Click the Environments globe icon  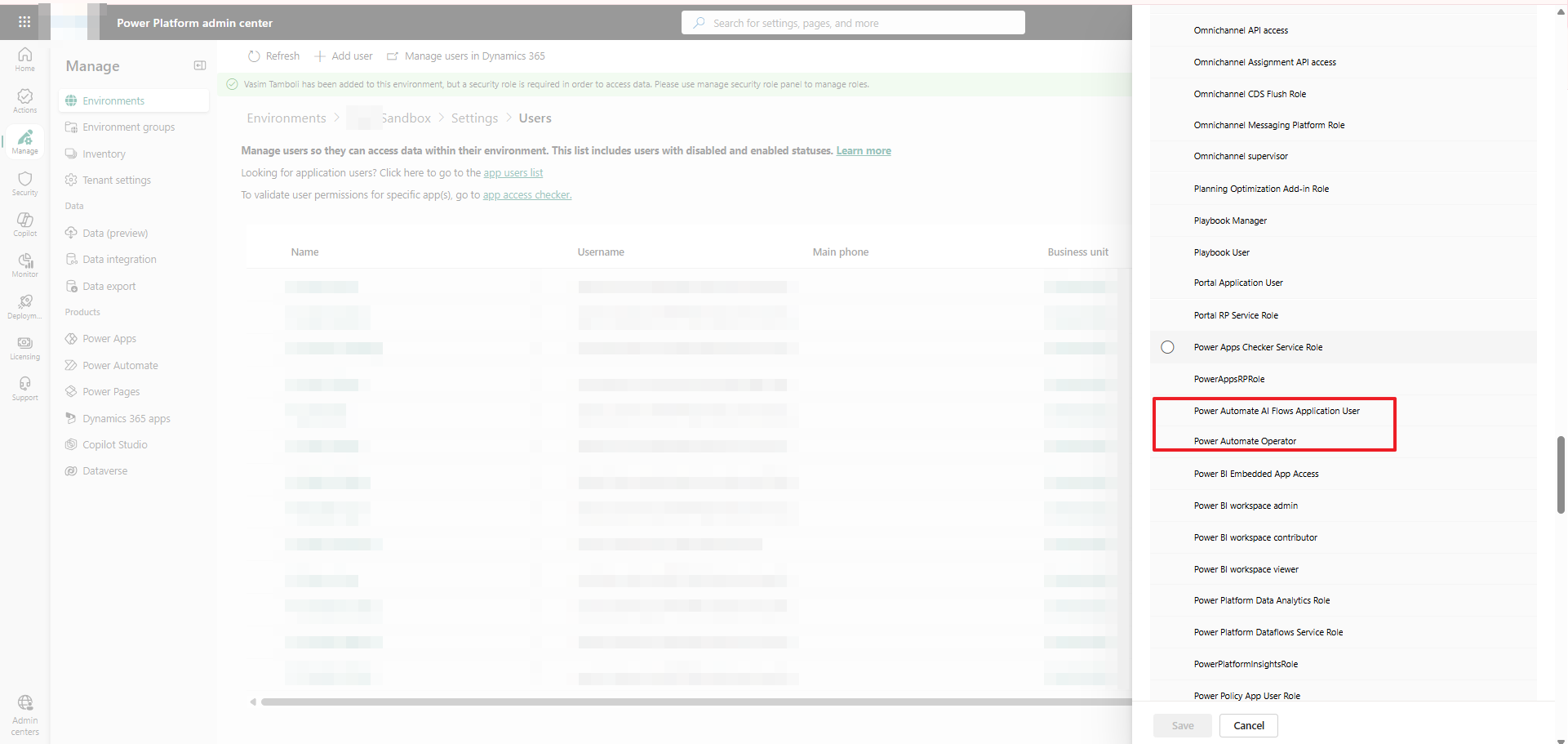(71, 100)
